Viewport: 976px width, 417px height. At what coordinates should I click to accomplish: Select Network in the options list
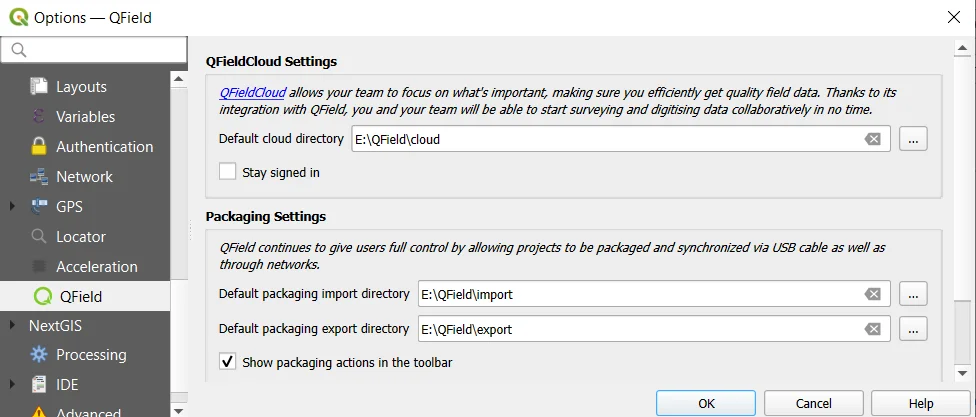pyautogui.click(x=84, y=176)
